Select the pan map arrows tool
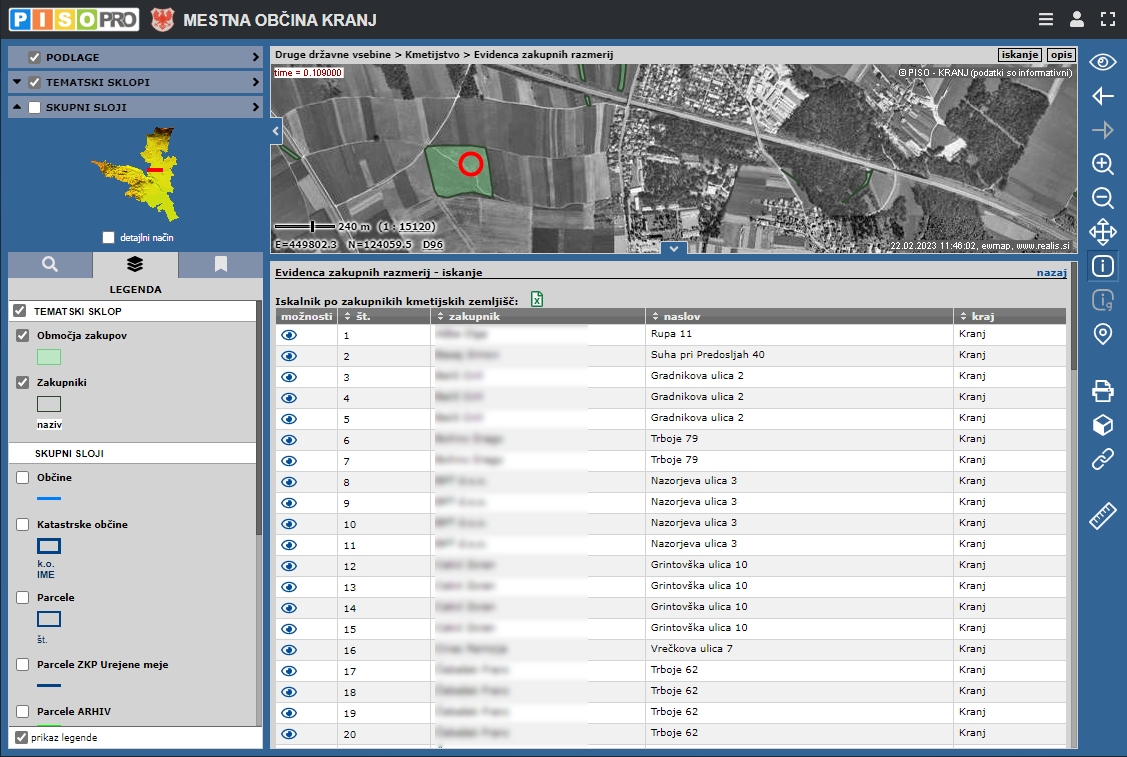The width and height of the screenshot is (1127, 757). click(x=1102, y=232)
